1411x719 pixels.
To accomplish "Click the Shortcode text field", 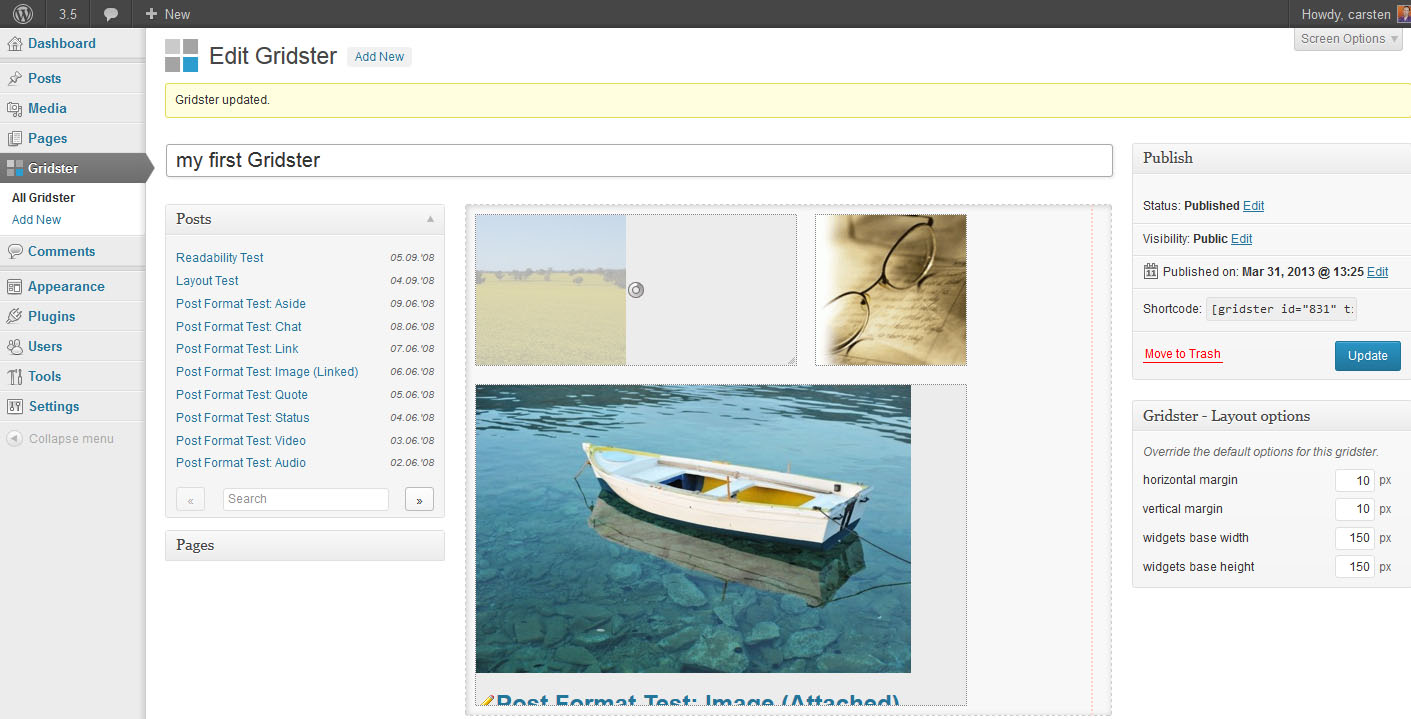I will (x=1282, y=309).
